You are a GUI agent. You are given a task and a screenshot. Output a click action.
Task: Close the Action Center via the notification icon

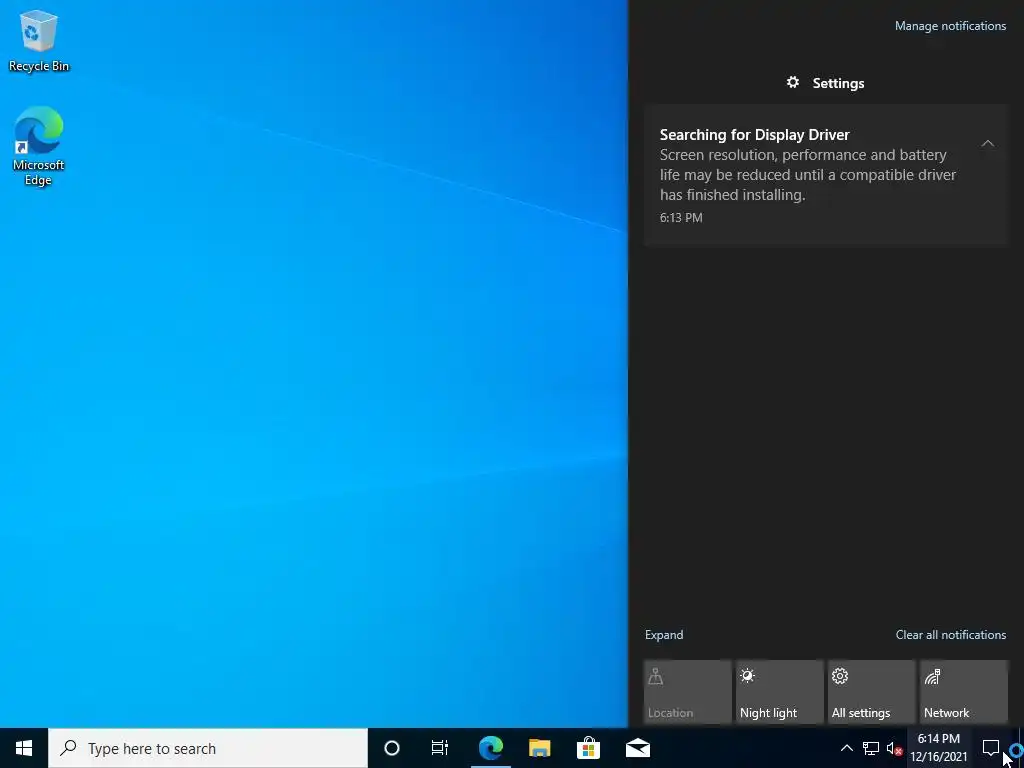tap(991, 748)
